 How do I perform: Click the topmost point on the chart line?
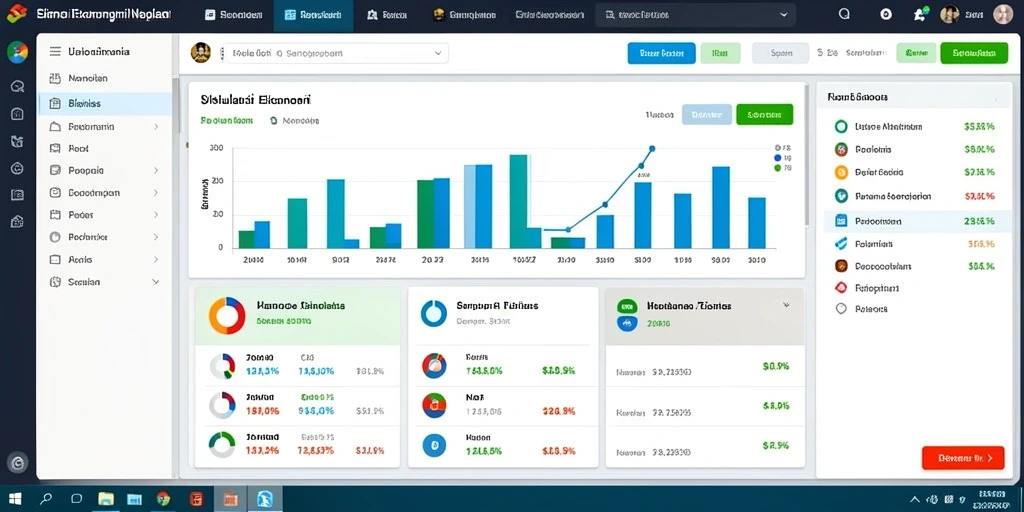coord(652,149)
